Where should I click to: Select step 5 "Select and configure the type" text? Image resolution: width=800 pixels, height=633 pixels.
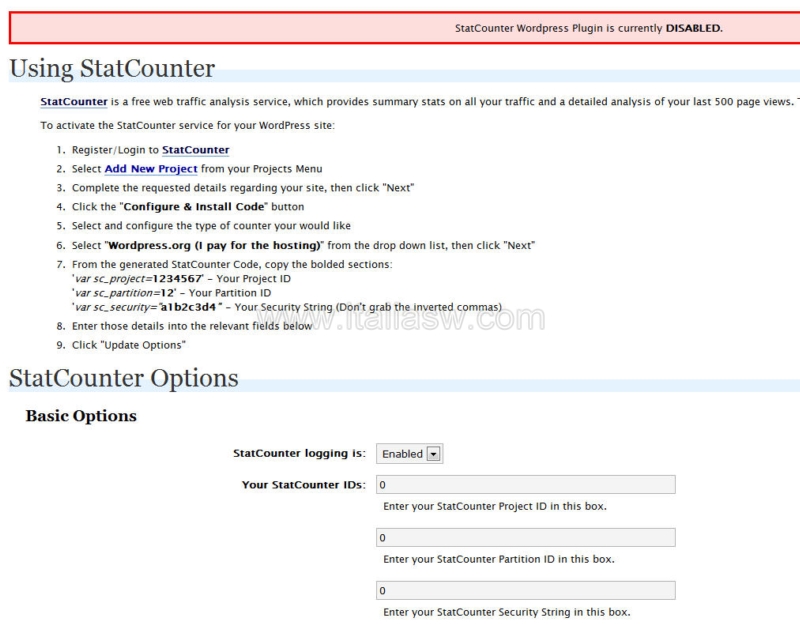[211, 225]
